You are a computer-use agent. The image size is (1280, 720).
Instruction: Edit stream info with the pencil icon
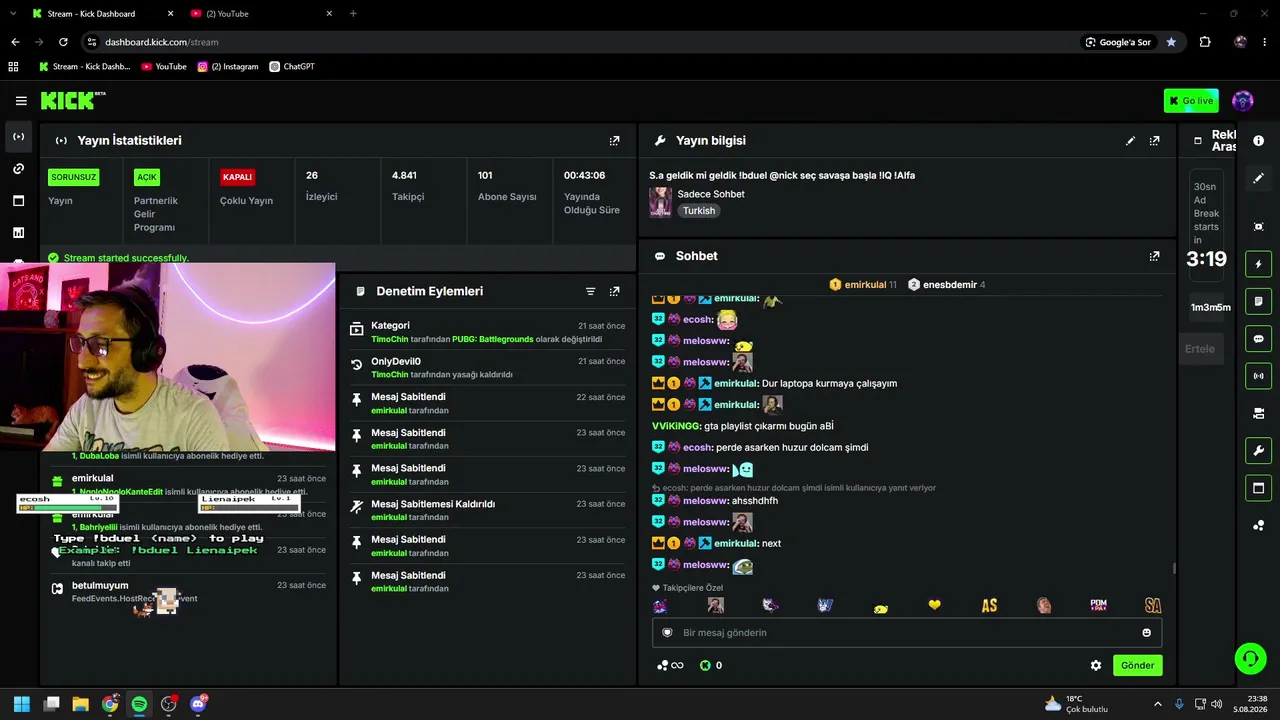pyautogui.click(x=1130, y=141)
